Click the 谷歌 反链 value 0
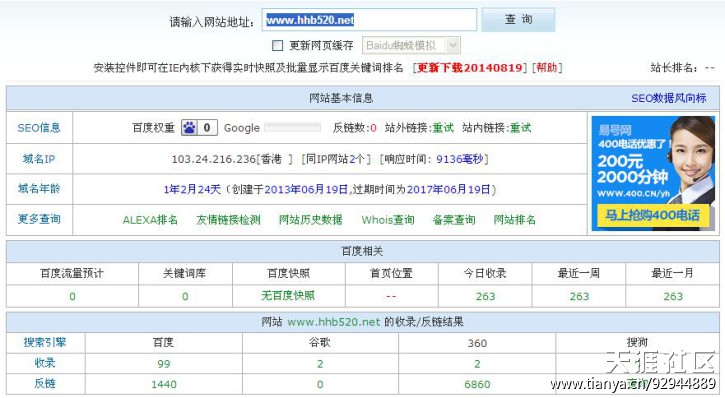725x398 pixels. 320,384
